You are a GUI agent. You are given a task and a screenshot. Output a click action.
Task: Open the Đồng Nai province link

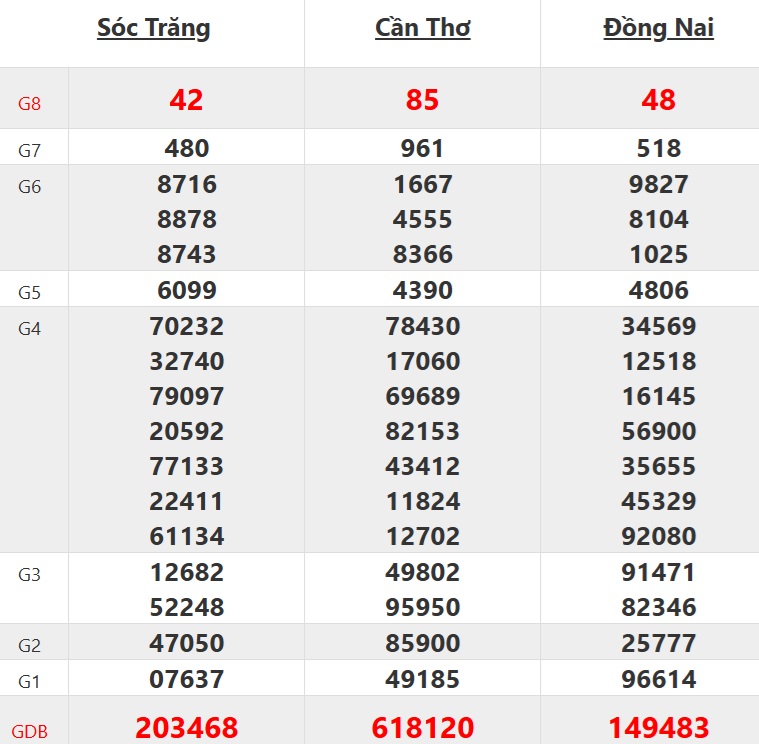point(659,28)
